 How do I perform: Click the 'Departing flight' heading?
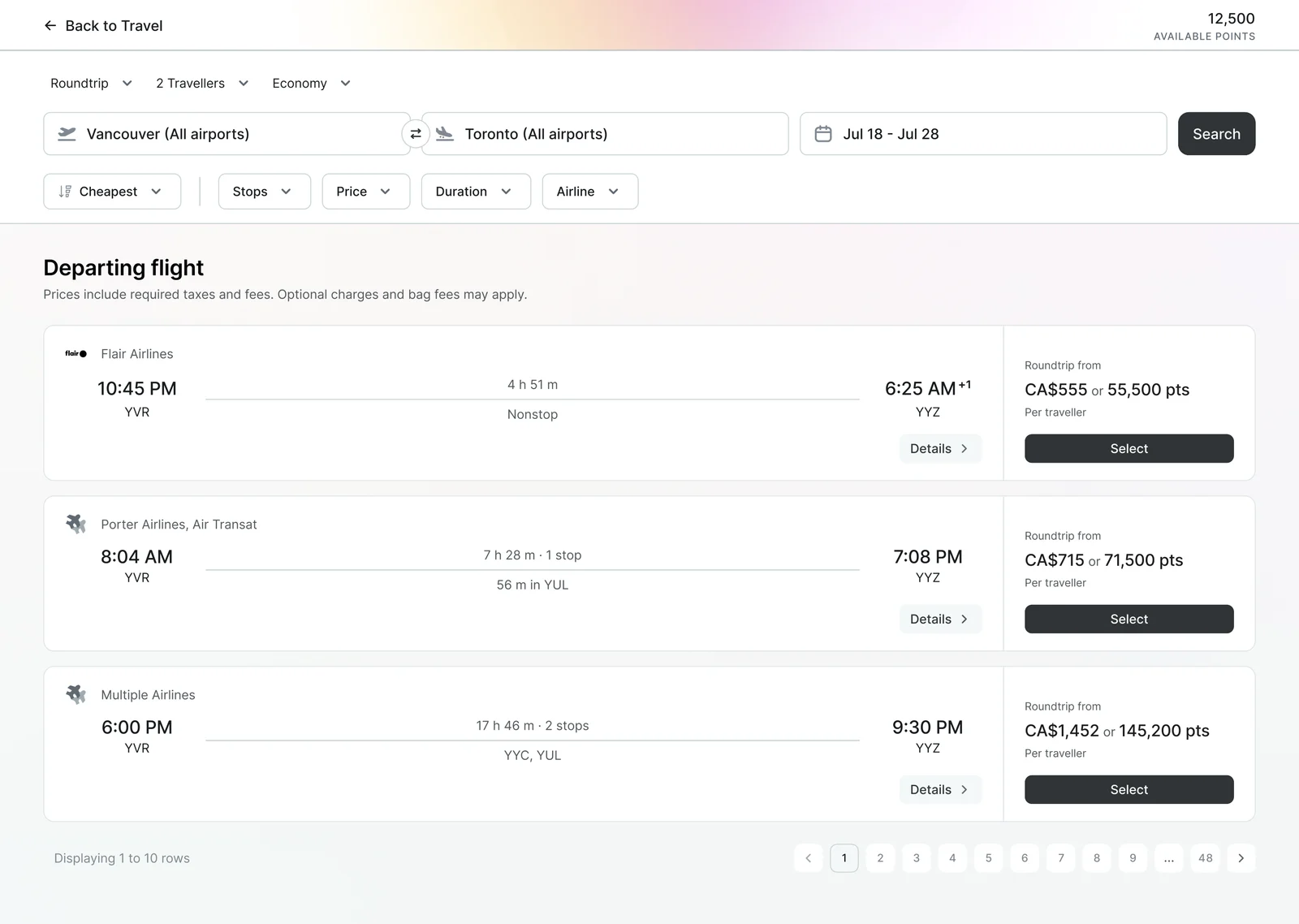123,268
